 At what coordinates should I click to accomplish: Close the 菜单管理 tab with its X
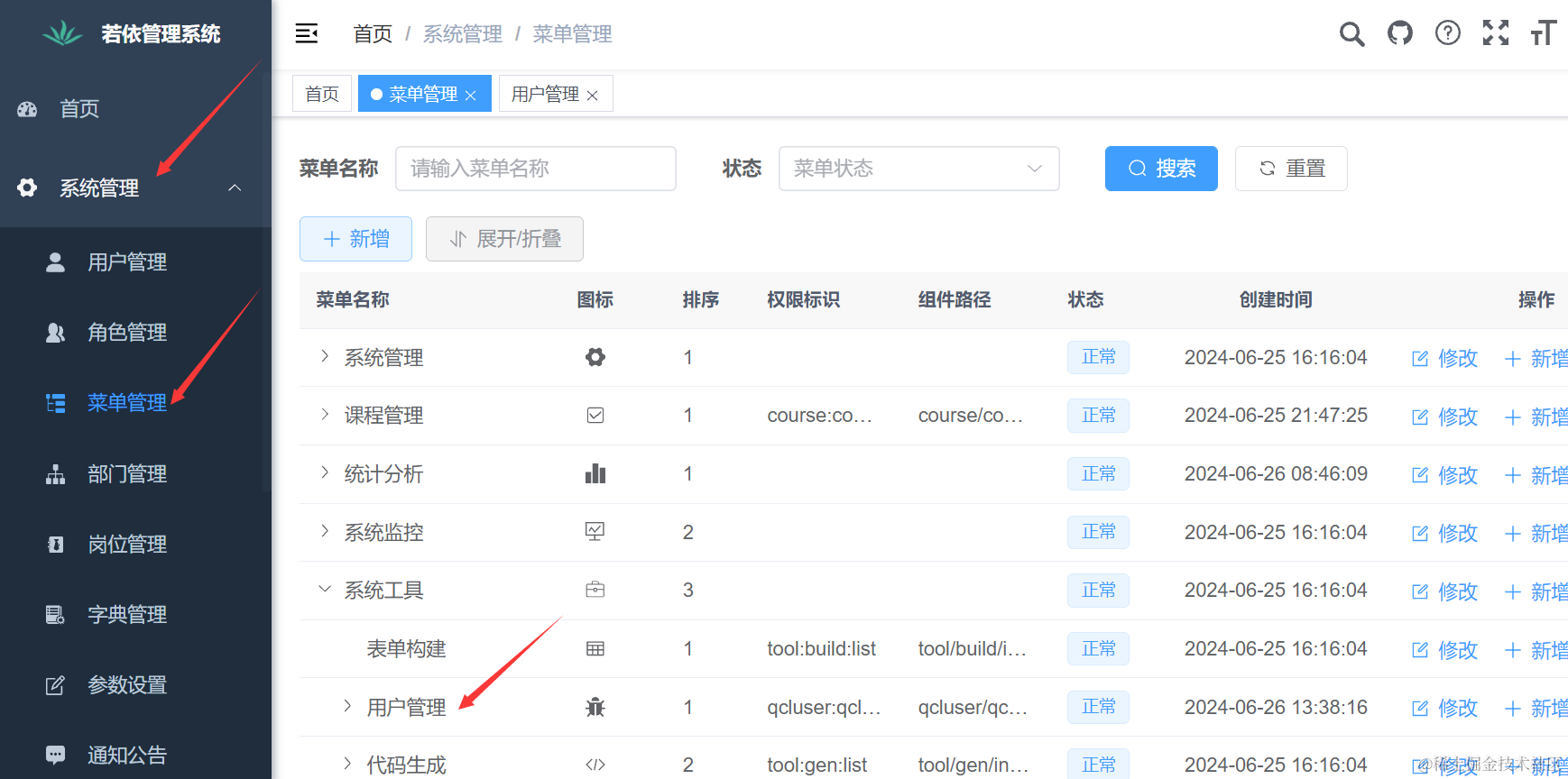[471, 96]
